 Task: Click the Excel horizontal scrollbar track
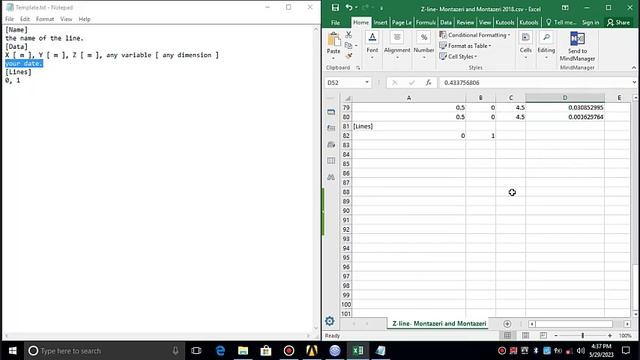click(x=579, y=324)
